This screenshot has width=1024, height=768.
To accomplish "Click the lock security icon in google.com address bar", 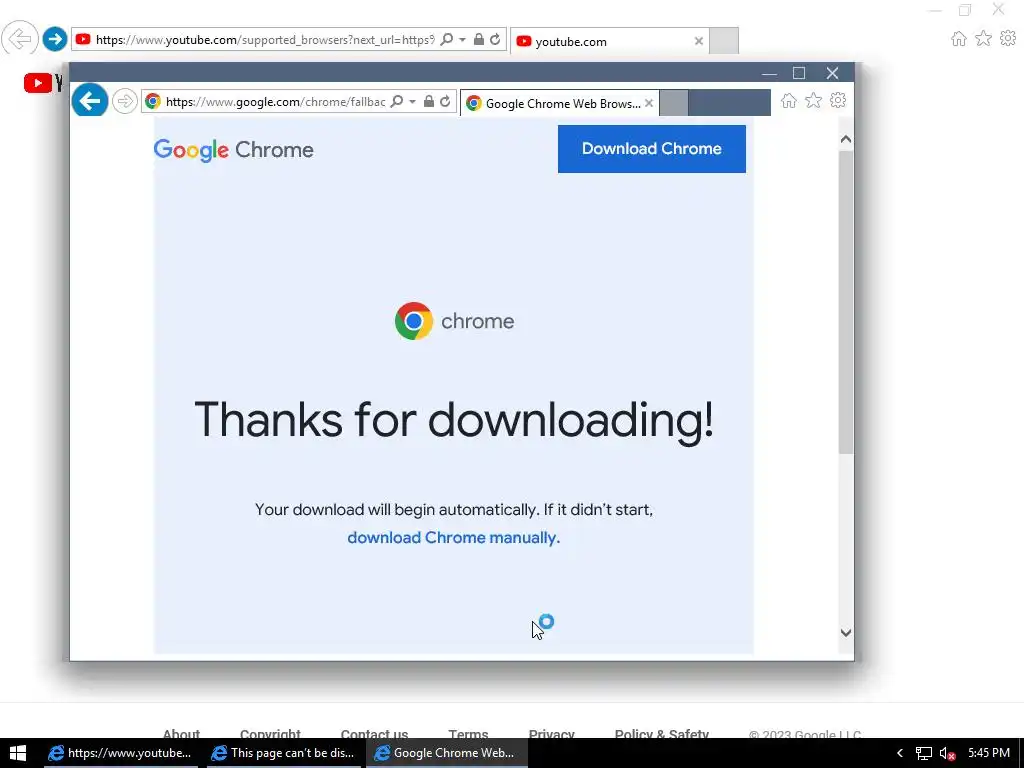I will 428,101.
